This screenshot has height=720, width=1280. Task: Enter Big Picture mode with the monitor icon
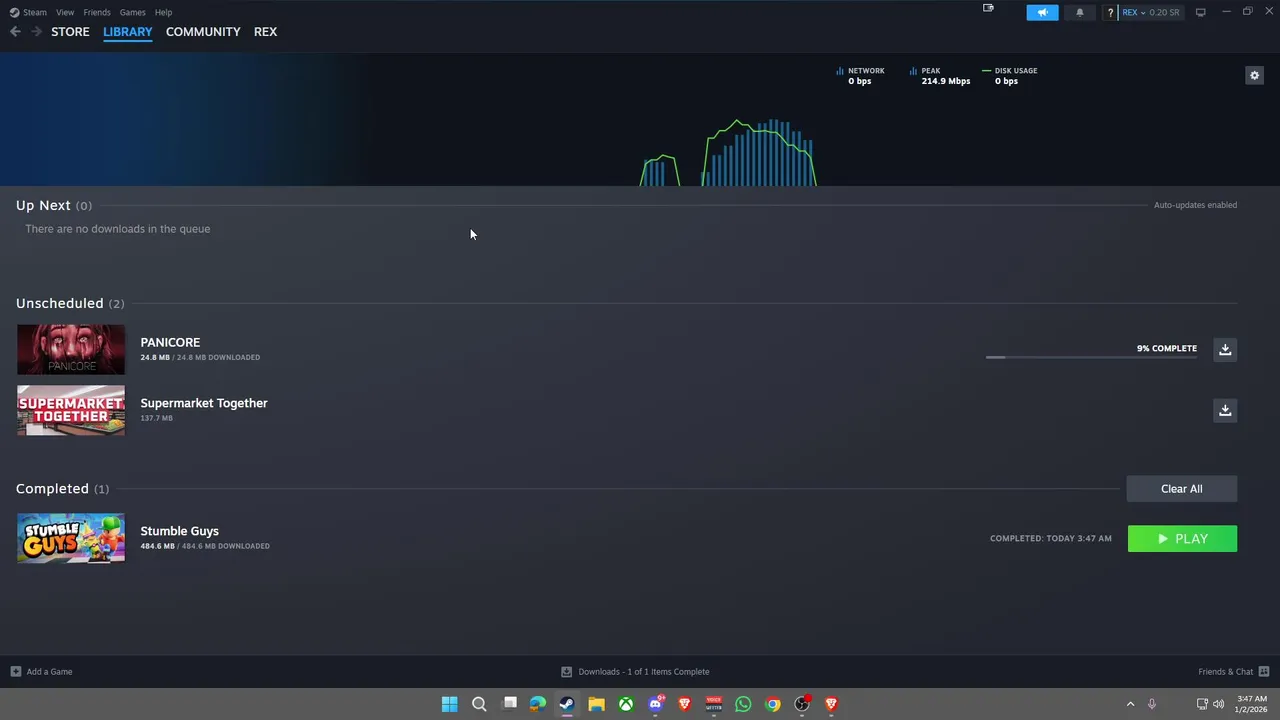[1200, 12]
